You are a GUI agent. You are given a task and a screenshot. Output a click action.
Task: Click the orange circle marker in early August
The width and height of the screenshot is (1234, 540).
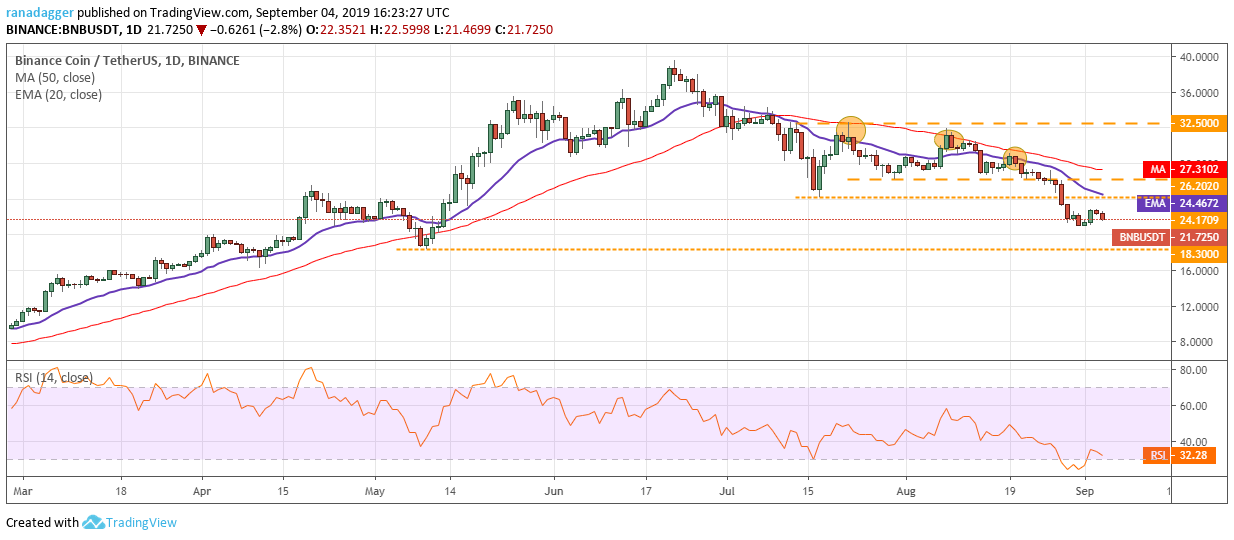(948, 141)
